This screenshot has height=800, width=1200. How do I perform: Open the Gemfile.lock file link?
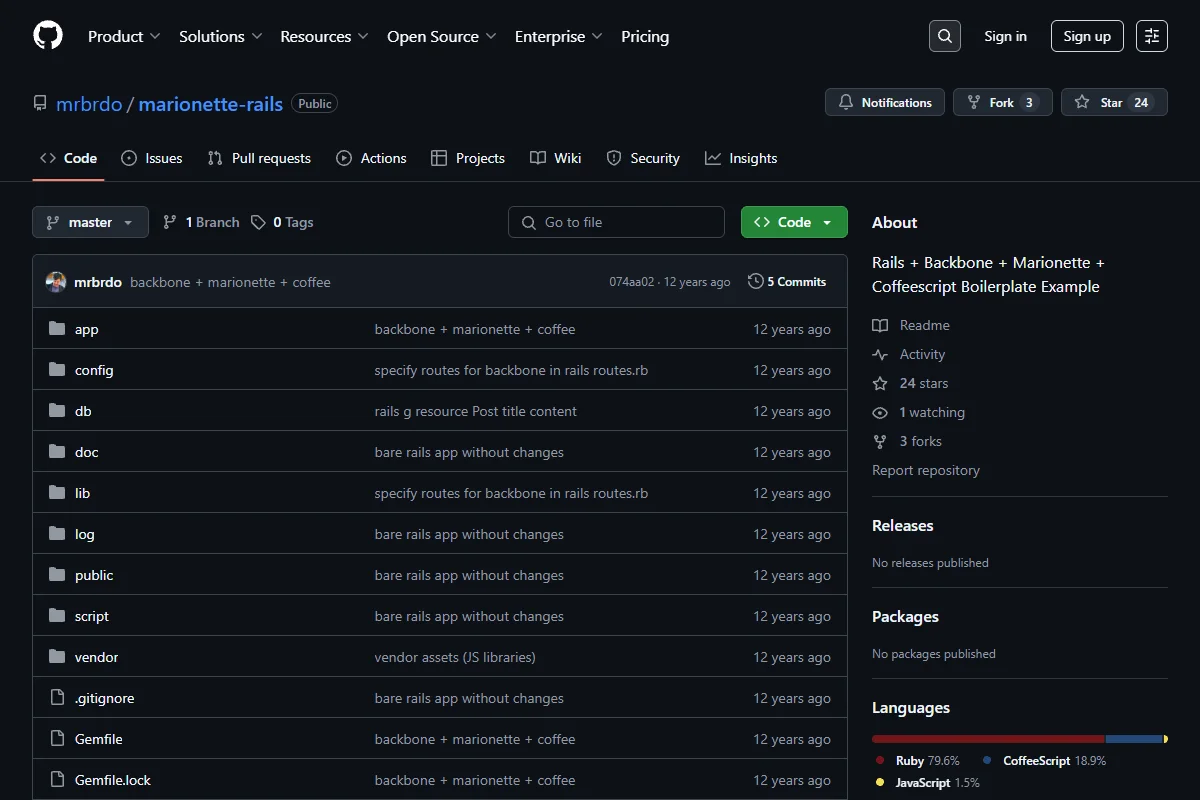tap(113, 780)
